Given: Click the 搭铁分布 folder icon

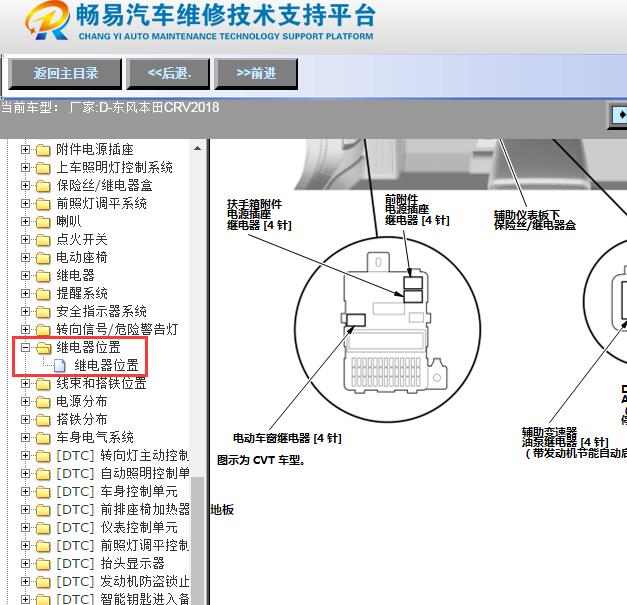Looking at the screenshot, I should pyautogui.click(x=43, y=420).
